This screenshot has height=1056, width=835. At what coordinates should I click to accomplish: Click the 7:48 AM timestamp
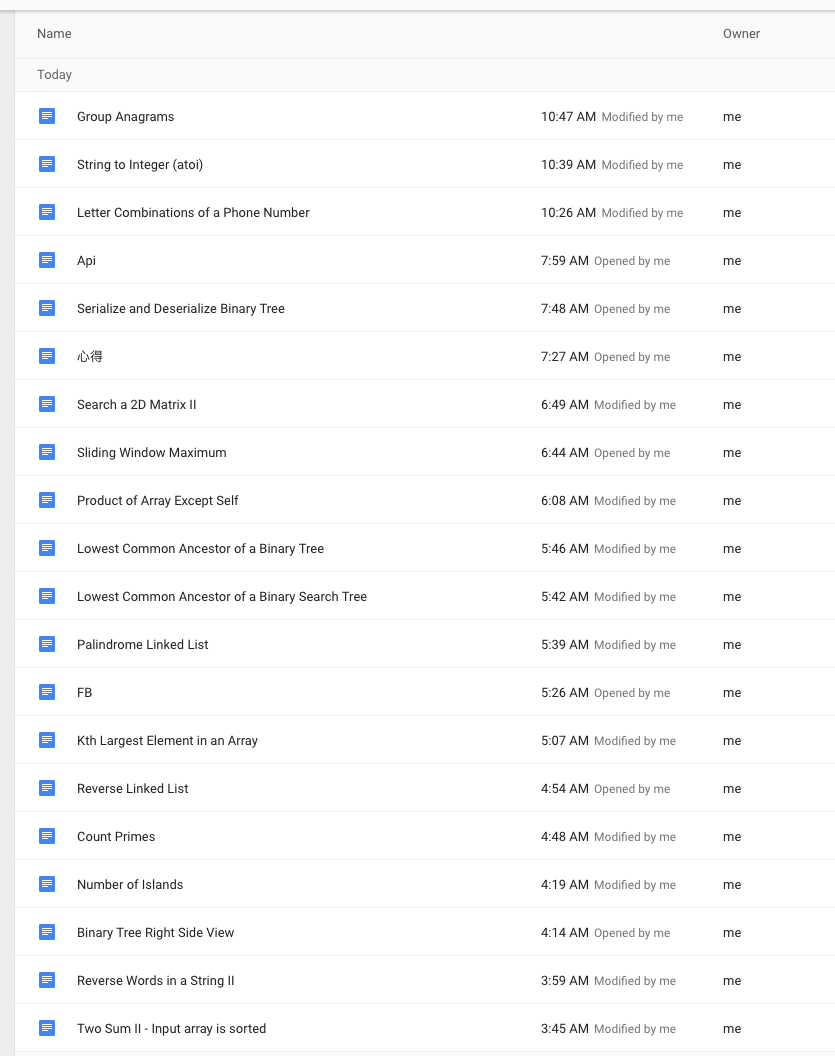click(x=565, y=308)
